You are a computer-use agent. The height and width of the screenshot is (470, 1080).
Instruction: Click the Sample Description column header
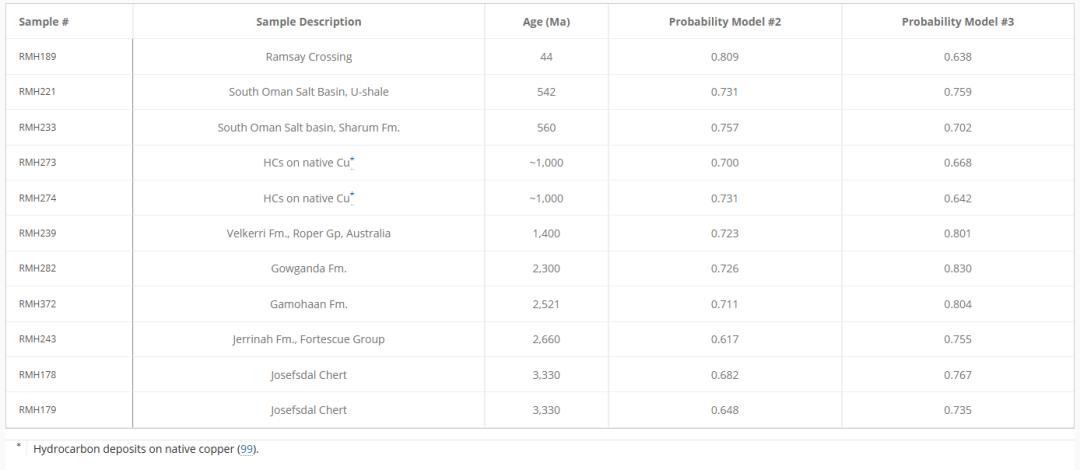pos(308,22)
